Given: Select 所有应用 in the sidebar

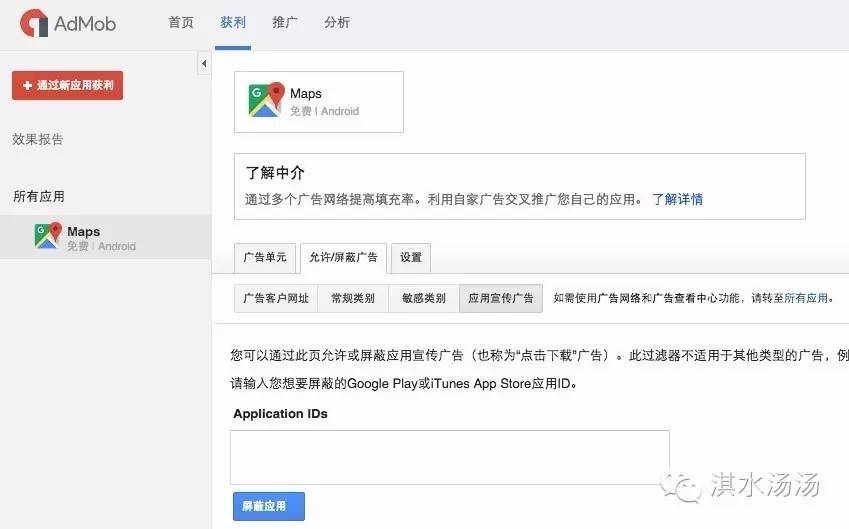Looking at the screenshot, I should pos(39,196).
